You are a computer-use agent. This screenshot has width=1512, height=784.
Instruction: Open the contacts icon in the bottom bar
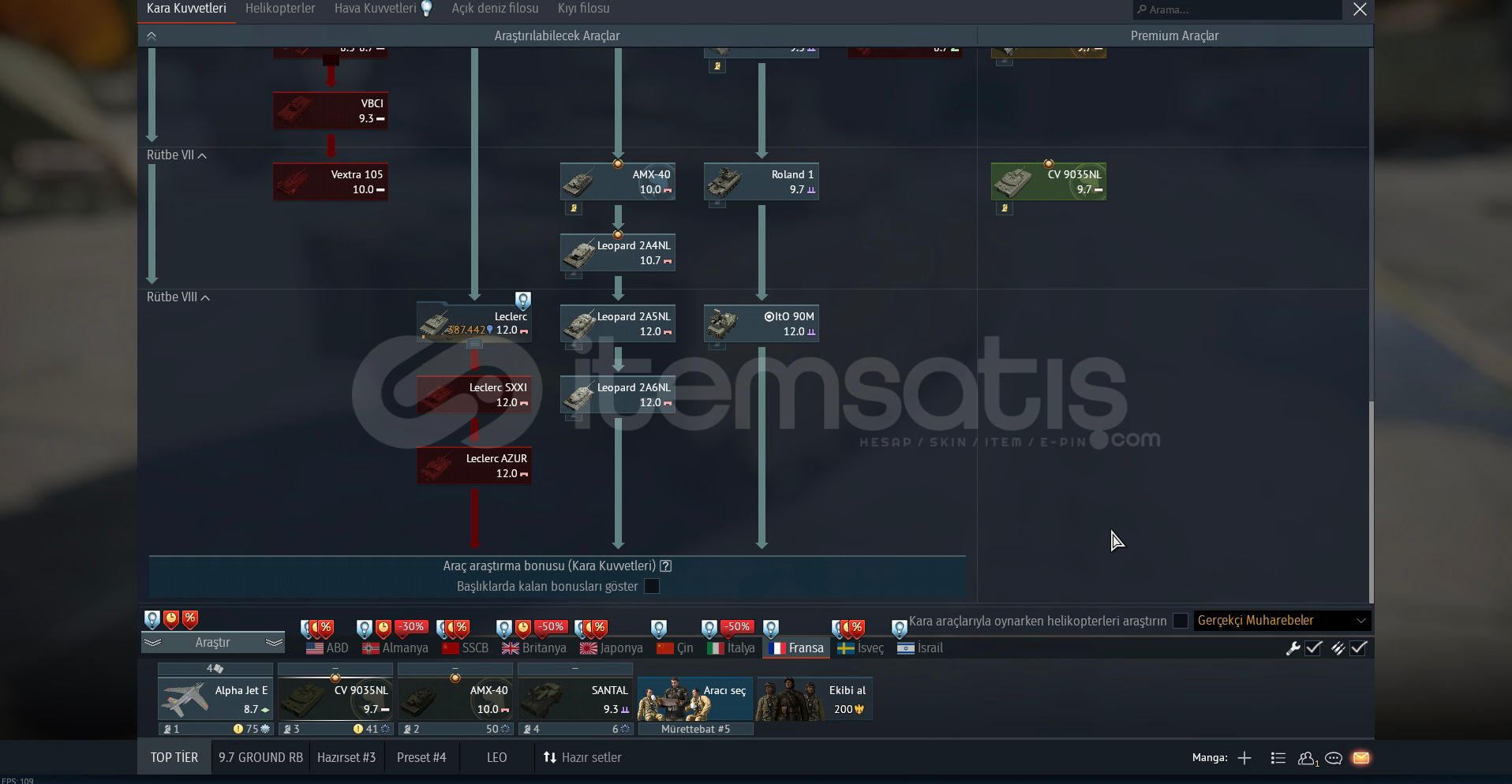pos(1308,758)
